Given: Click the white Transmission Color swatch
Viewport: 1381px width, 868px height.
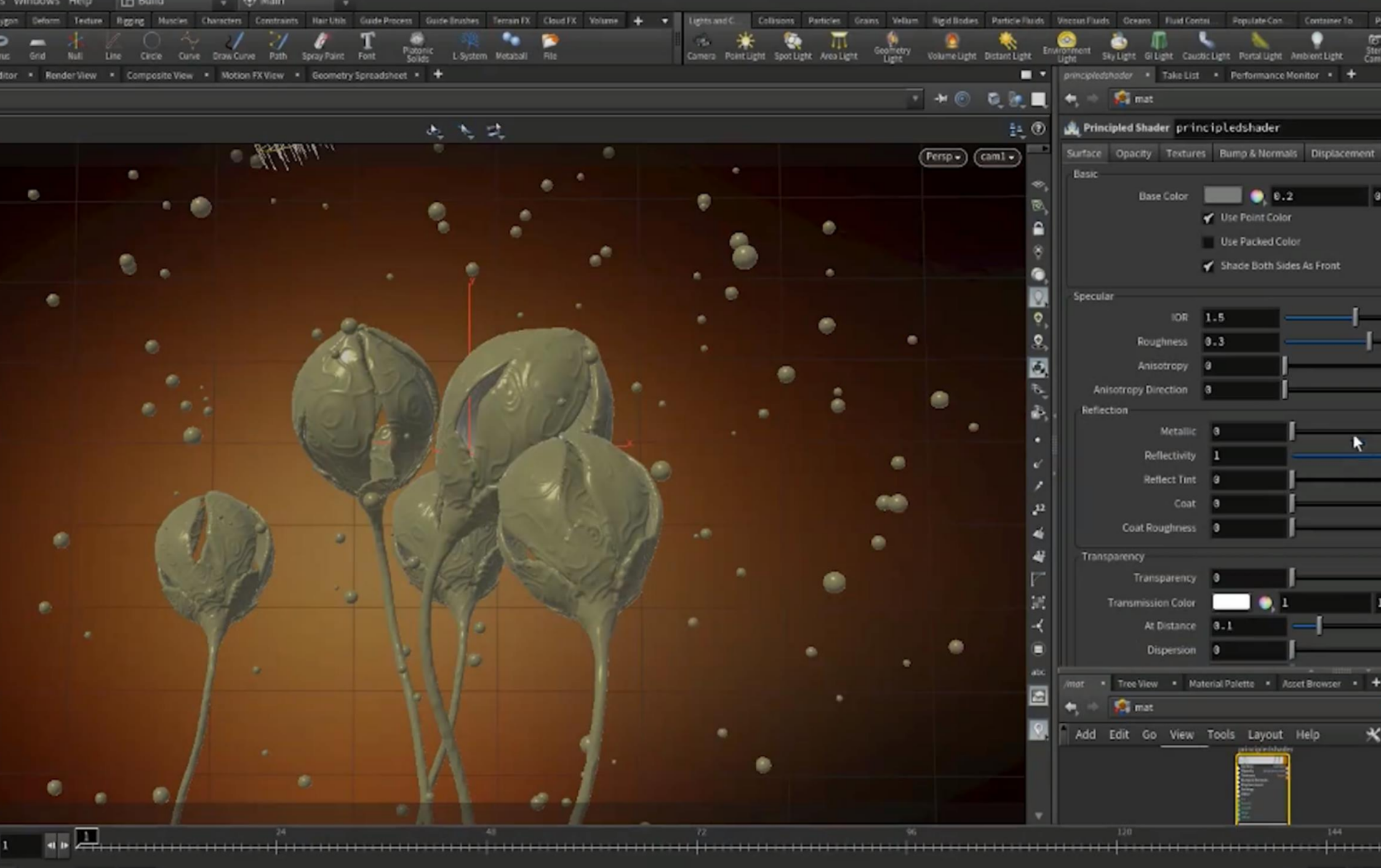Looking at the screenshot, I should (1230, 602).
